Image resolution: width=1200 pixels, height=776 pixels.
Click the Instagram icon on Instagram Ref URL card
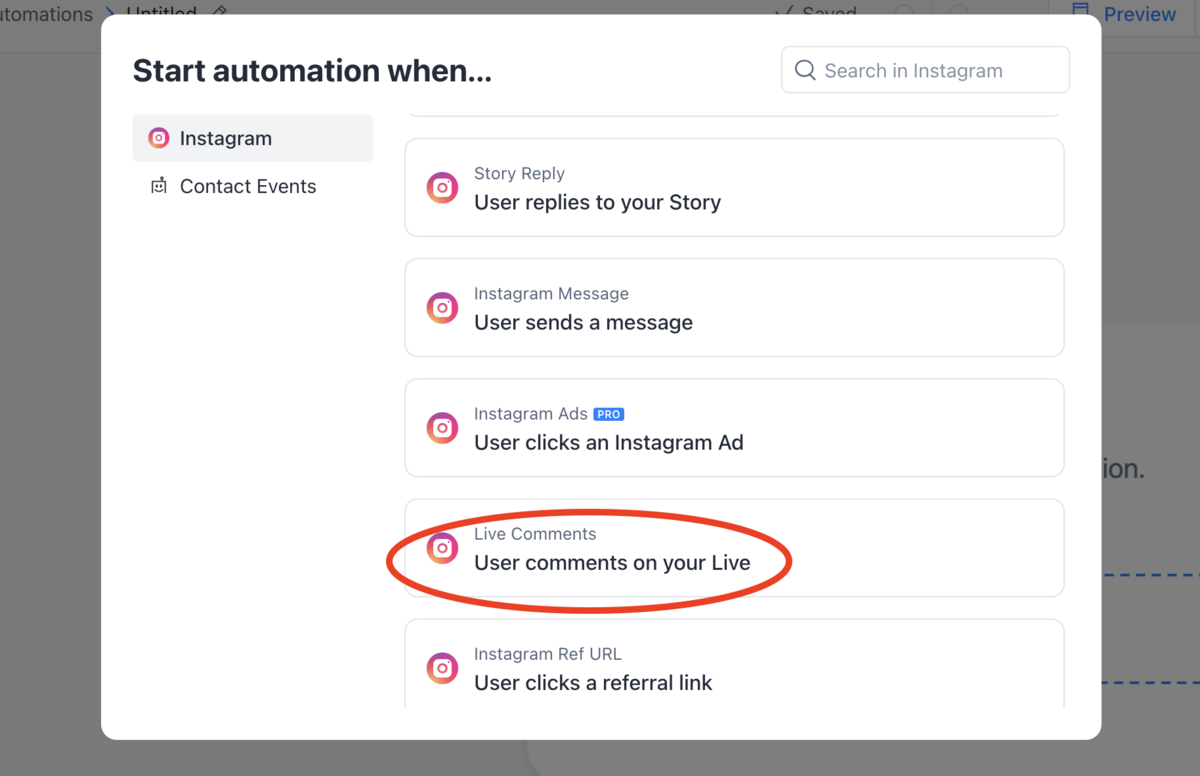point(442,668)
